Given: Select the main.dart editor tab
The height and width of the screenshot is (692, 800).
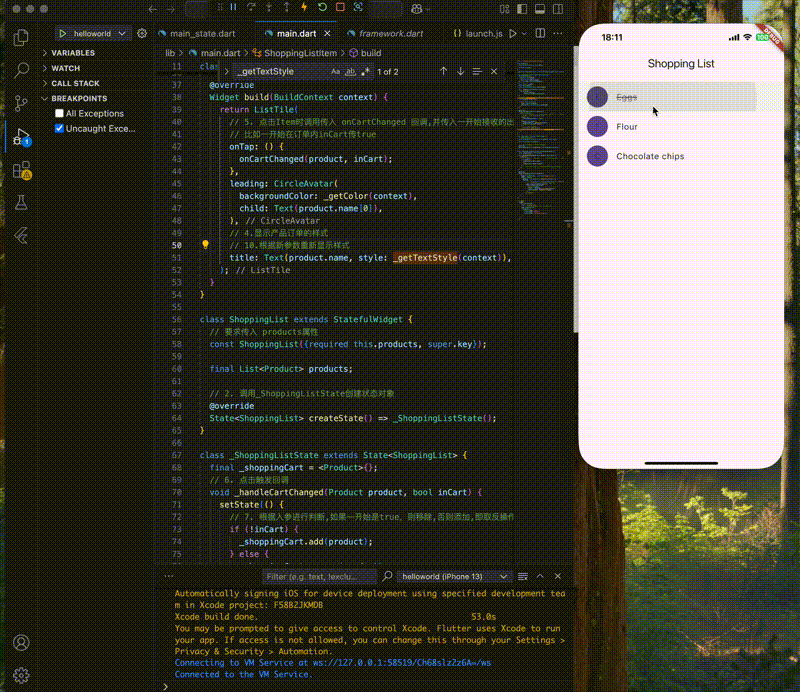Looking at the screenshot, I should (296, 34).
